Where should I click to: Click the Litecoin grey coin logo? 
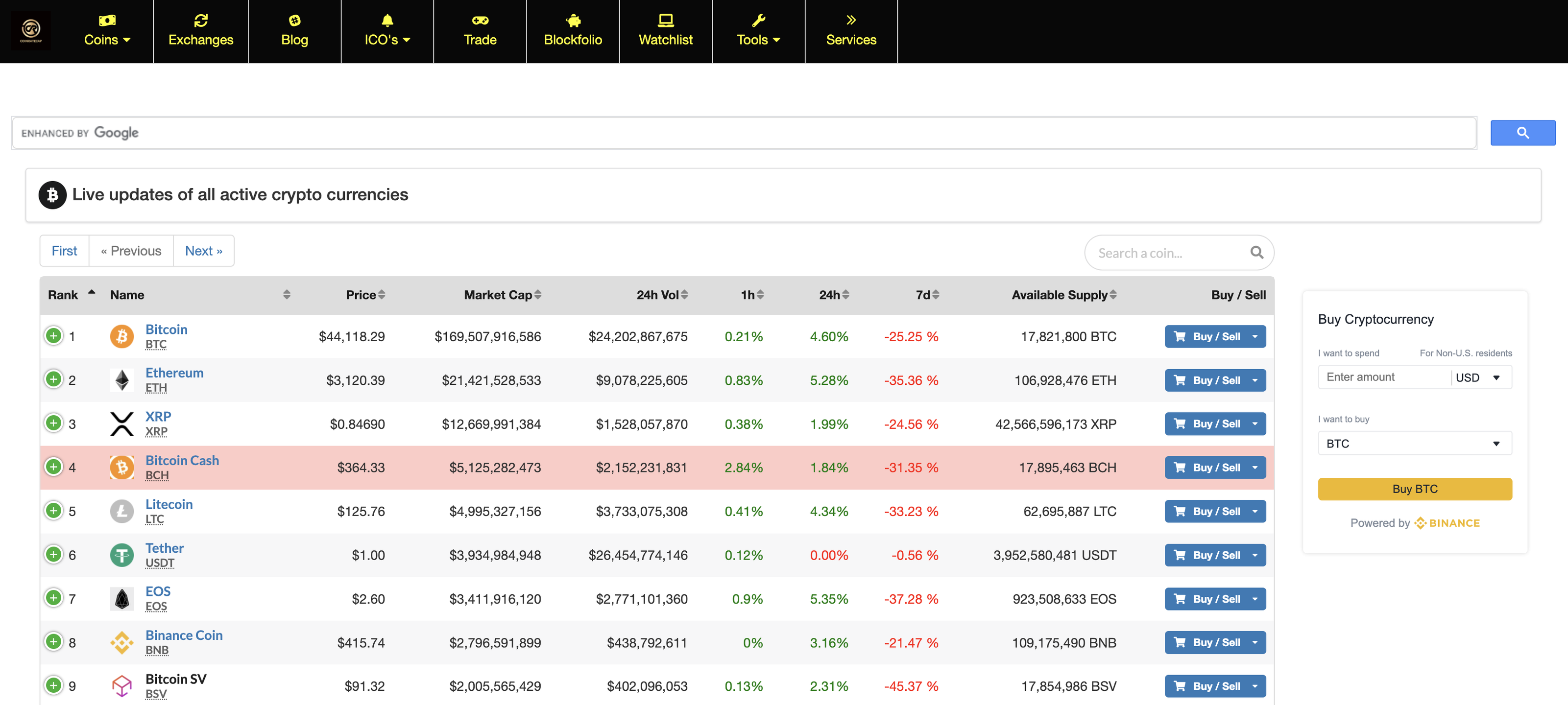pyautogui.click(x=122, y=511)
